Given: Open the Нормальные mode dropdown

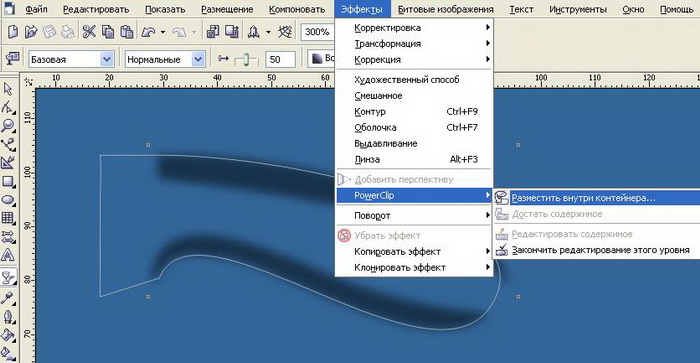Looking at the screenshot, I should click(198, 59).
